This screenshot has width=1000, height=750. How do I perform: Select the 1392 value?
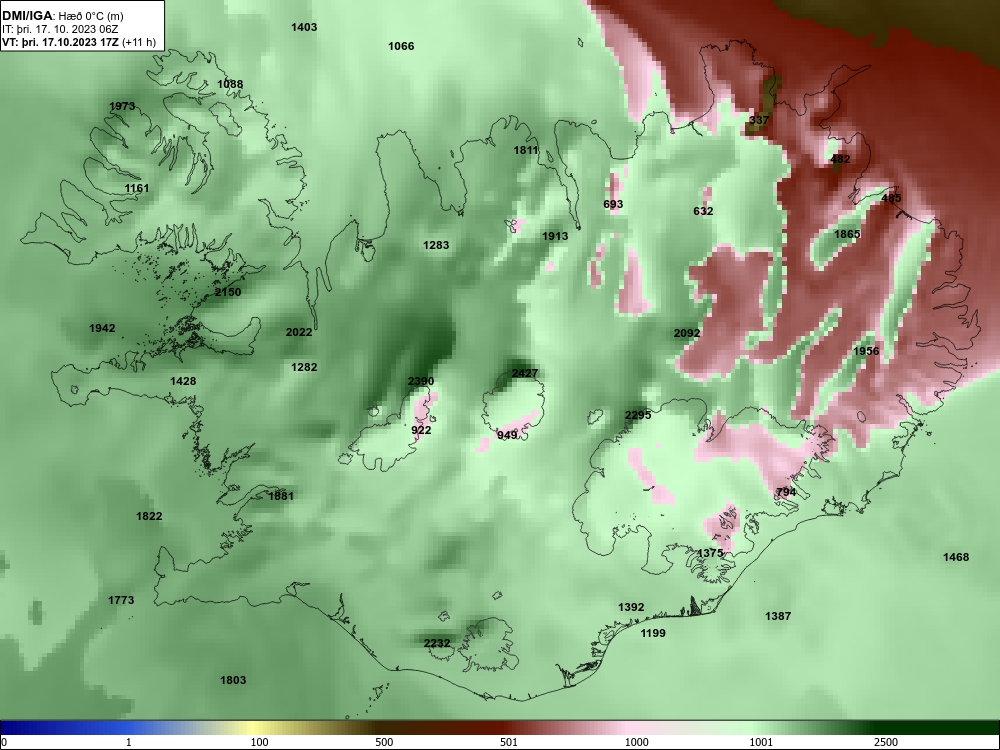click(x=631, y=607)
